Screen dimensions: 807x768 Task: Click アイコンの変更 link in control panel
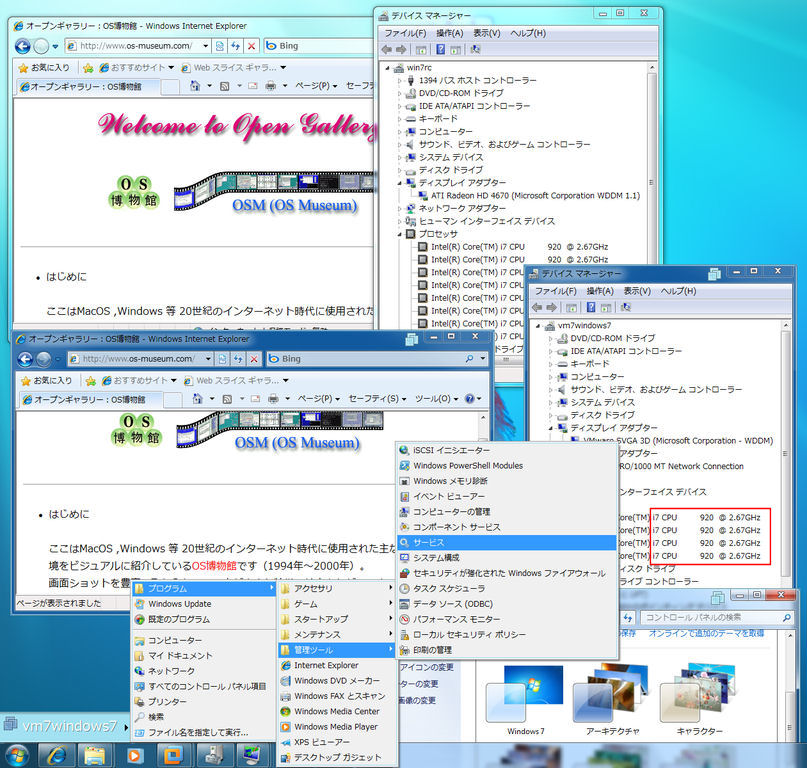point(427,667)
